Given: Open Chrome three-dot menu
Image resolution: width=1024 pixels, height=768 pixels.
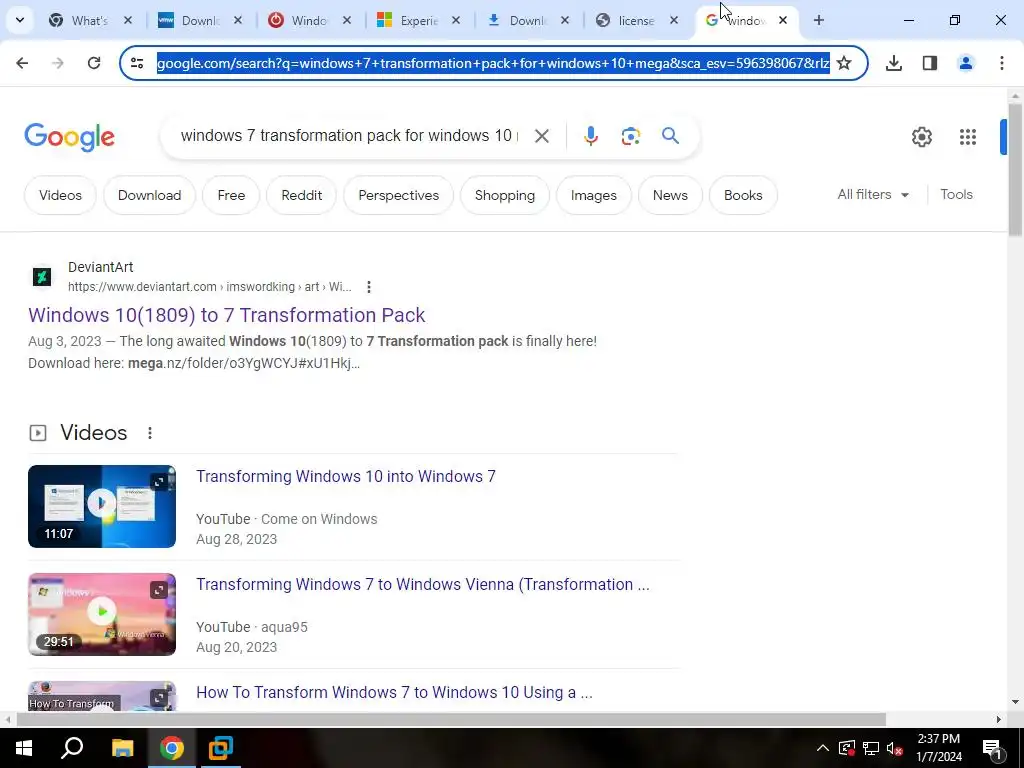Looking at the screenshot, I should (1002, 63).
